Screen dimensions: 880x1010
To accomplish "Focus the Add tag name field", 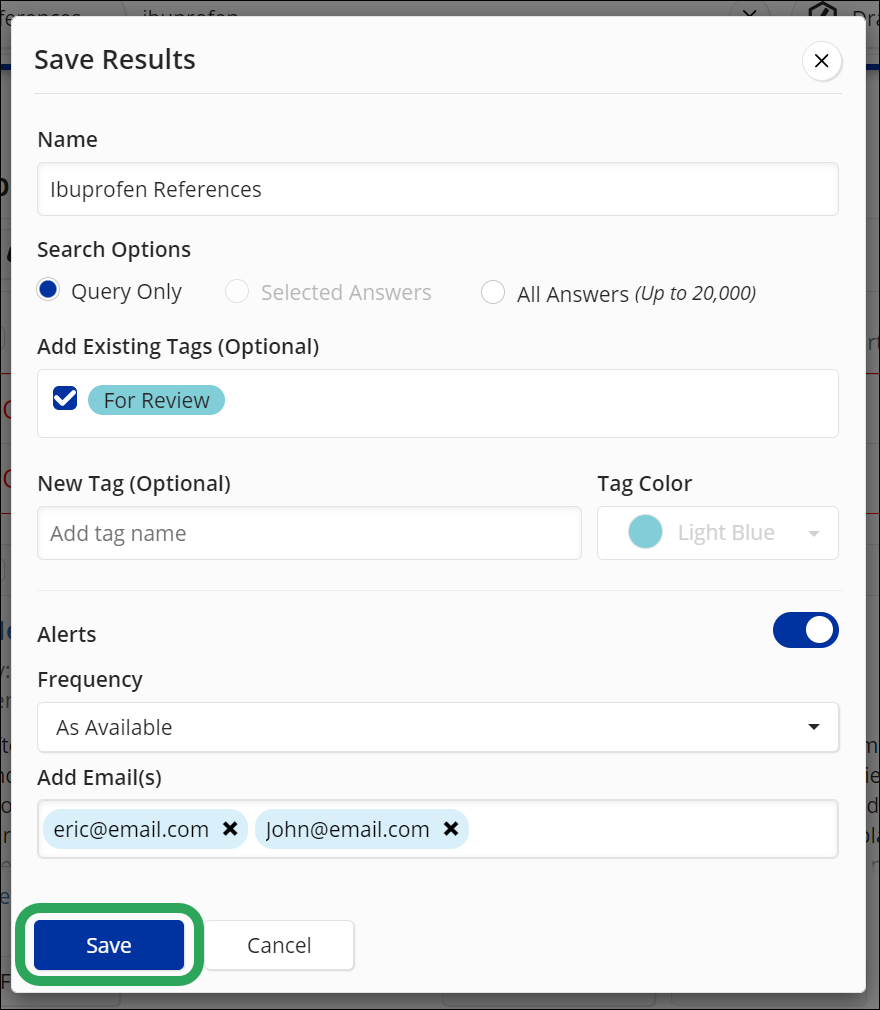I will pyautogui.click(x=309, y=533).
